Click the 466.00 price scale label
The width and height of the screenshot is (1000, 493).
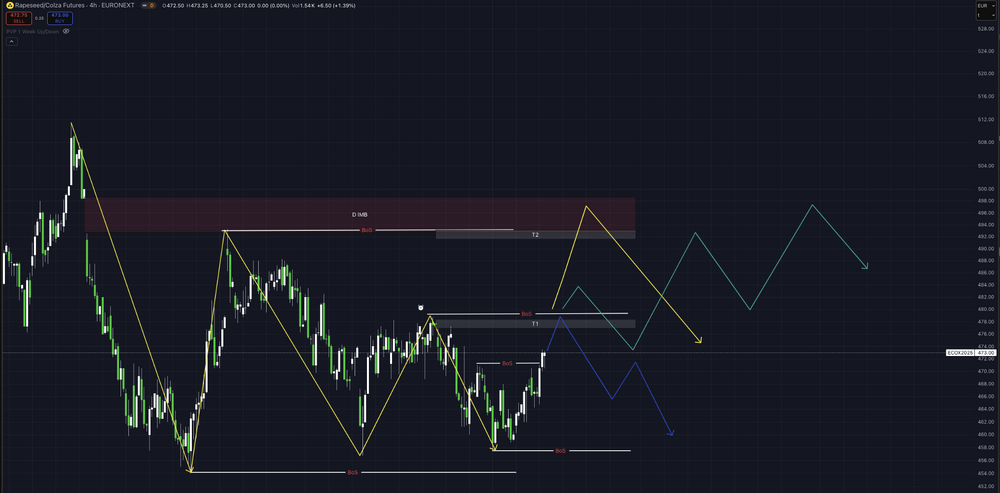coord(986,396)
